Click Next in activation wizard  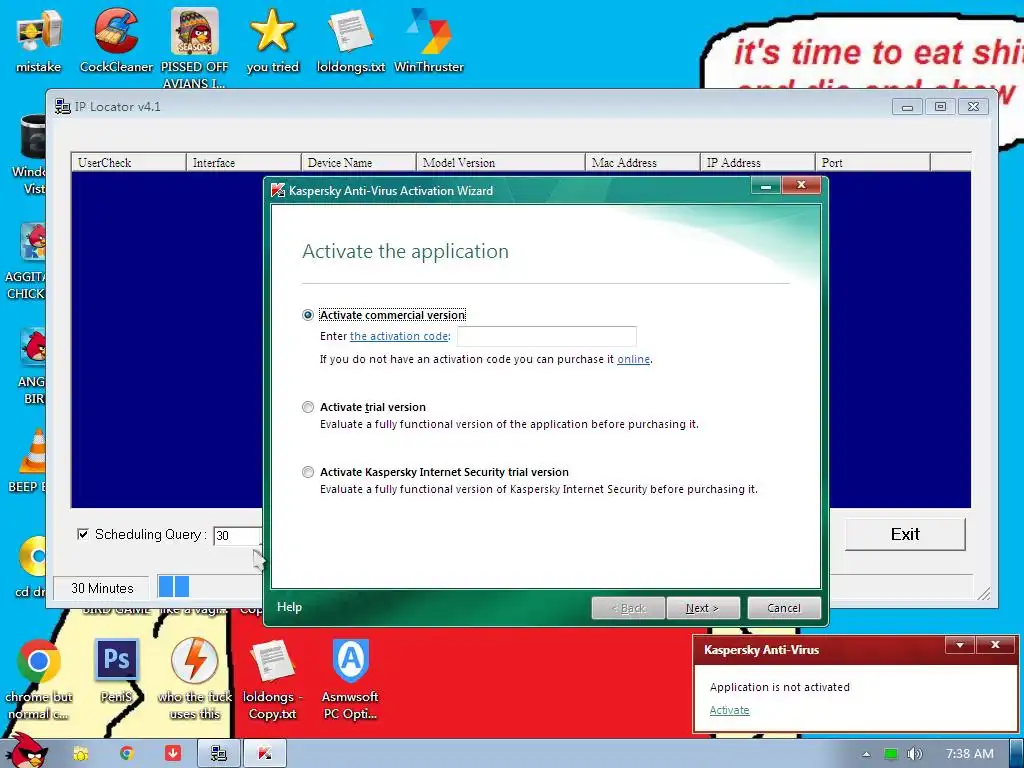(703, 608)
